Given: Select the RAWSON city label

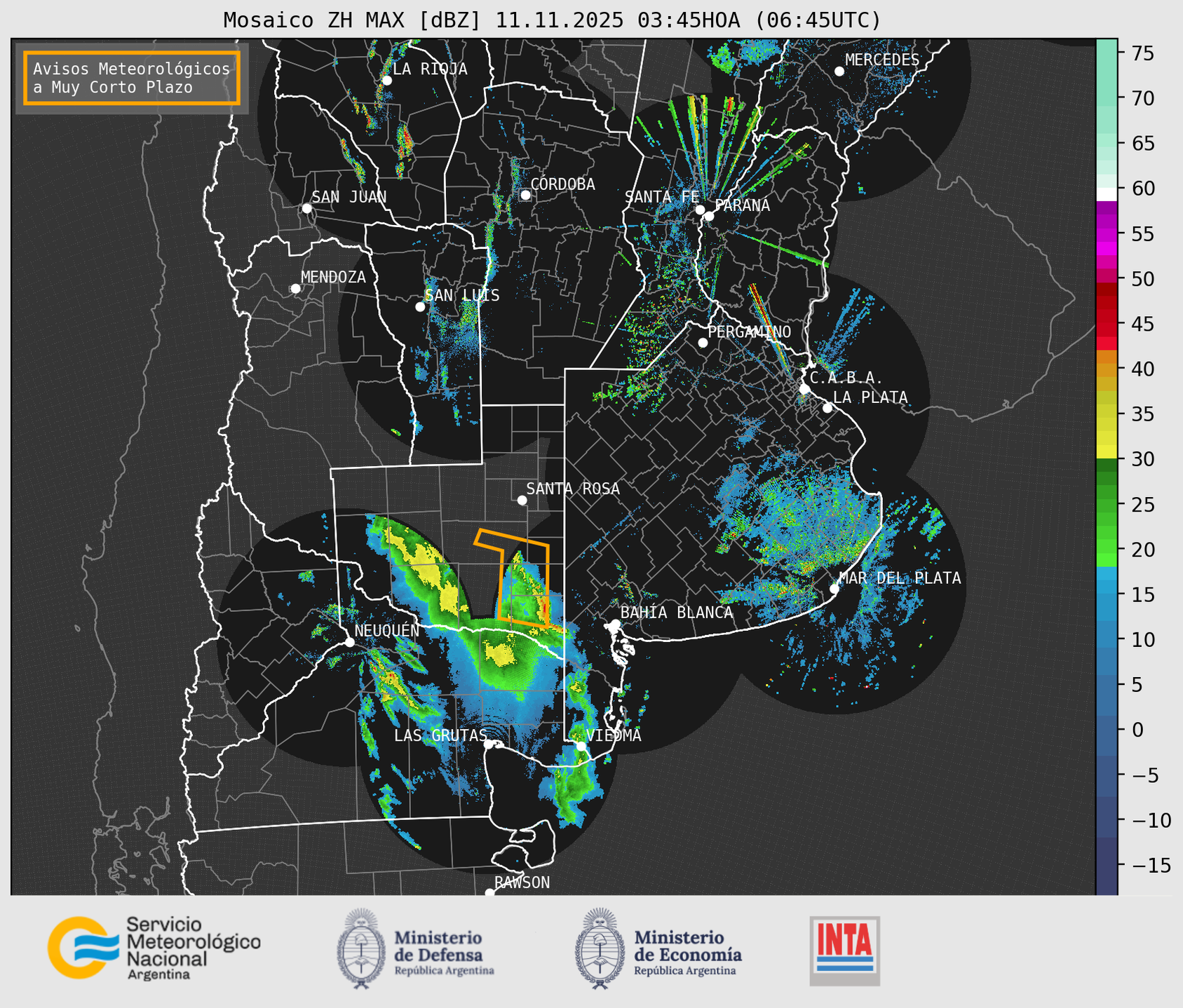Looking at the screenshot, I should (x=522, y=883).
